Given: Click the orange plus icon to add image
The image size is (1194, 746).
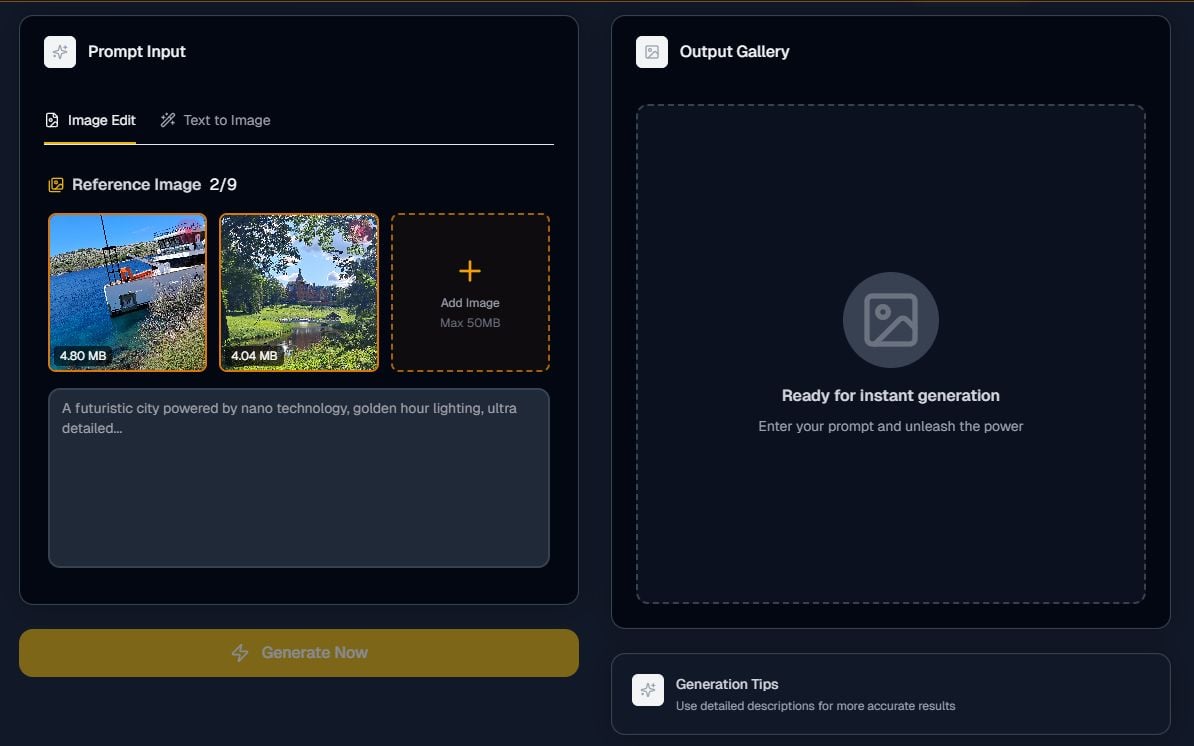Looking at the screenshot, I should coord(470,271).
